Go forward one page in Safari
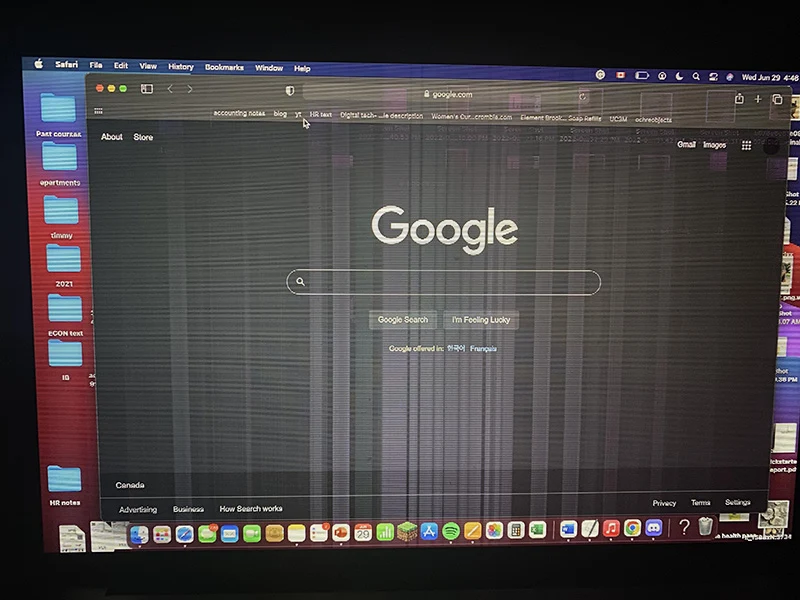800x600 pixels. coord(190,89)
